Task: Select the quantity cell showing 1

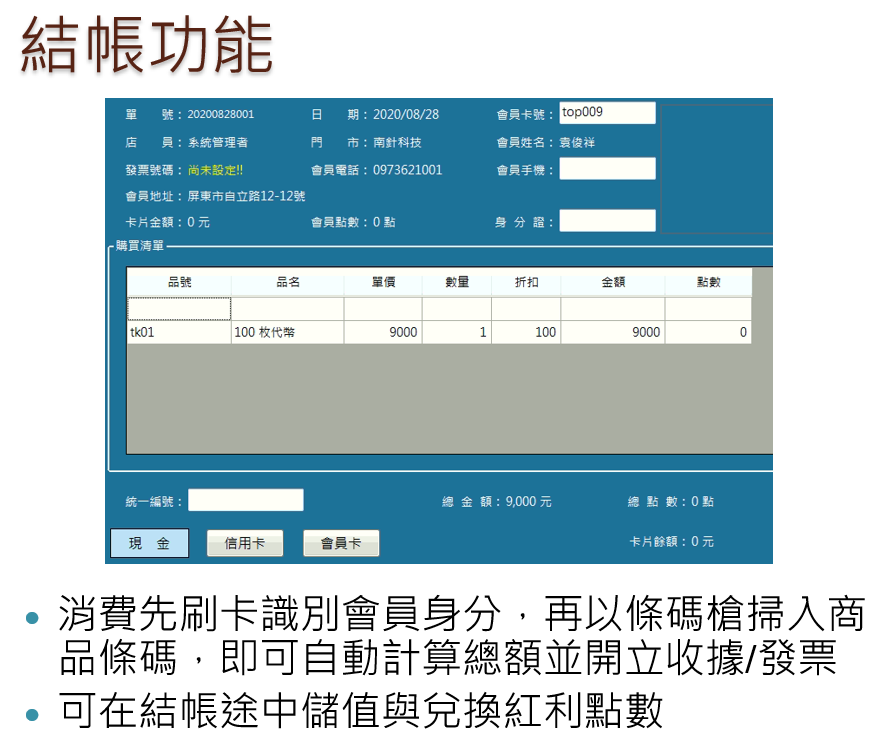Action: point(457,333)
